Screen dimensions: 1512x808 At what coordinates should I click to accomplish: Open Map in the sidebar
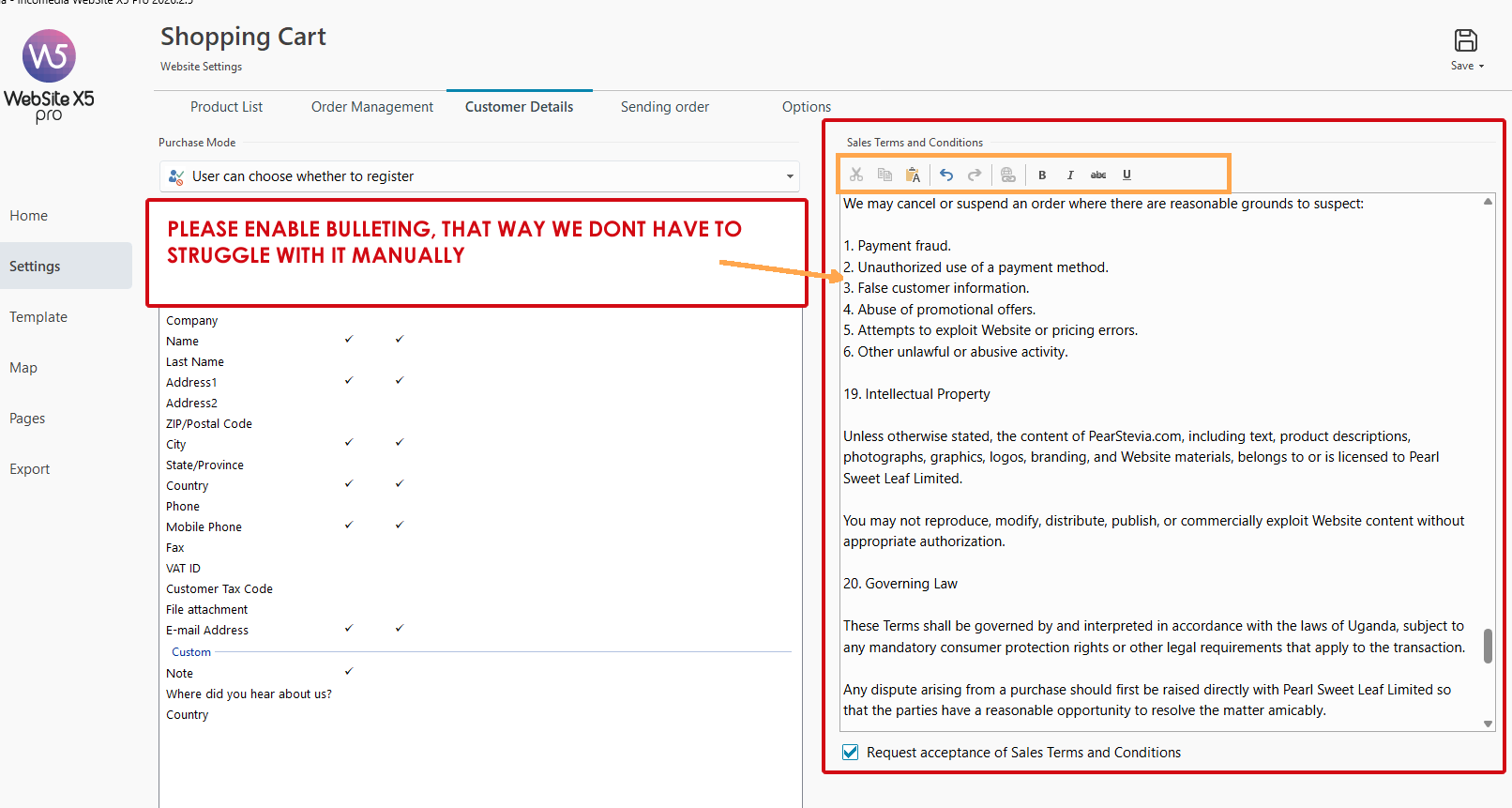(23, 368)
